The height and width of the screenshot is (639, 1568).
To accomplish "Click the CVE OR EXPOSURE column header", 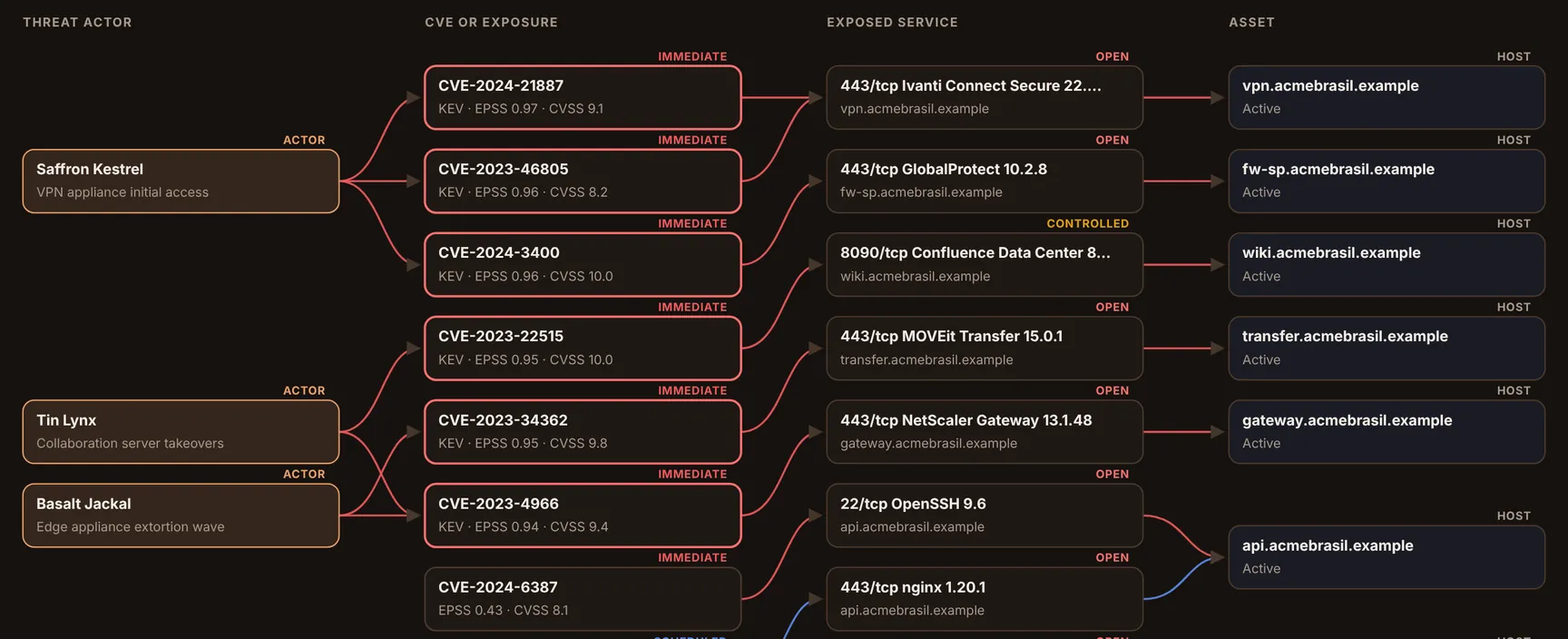I will 491,22.
